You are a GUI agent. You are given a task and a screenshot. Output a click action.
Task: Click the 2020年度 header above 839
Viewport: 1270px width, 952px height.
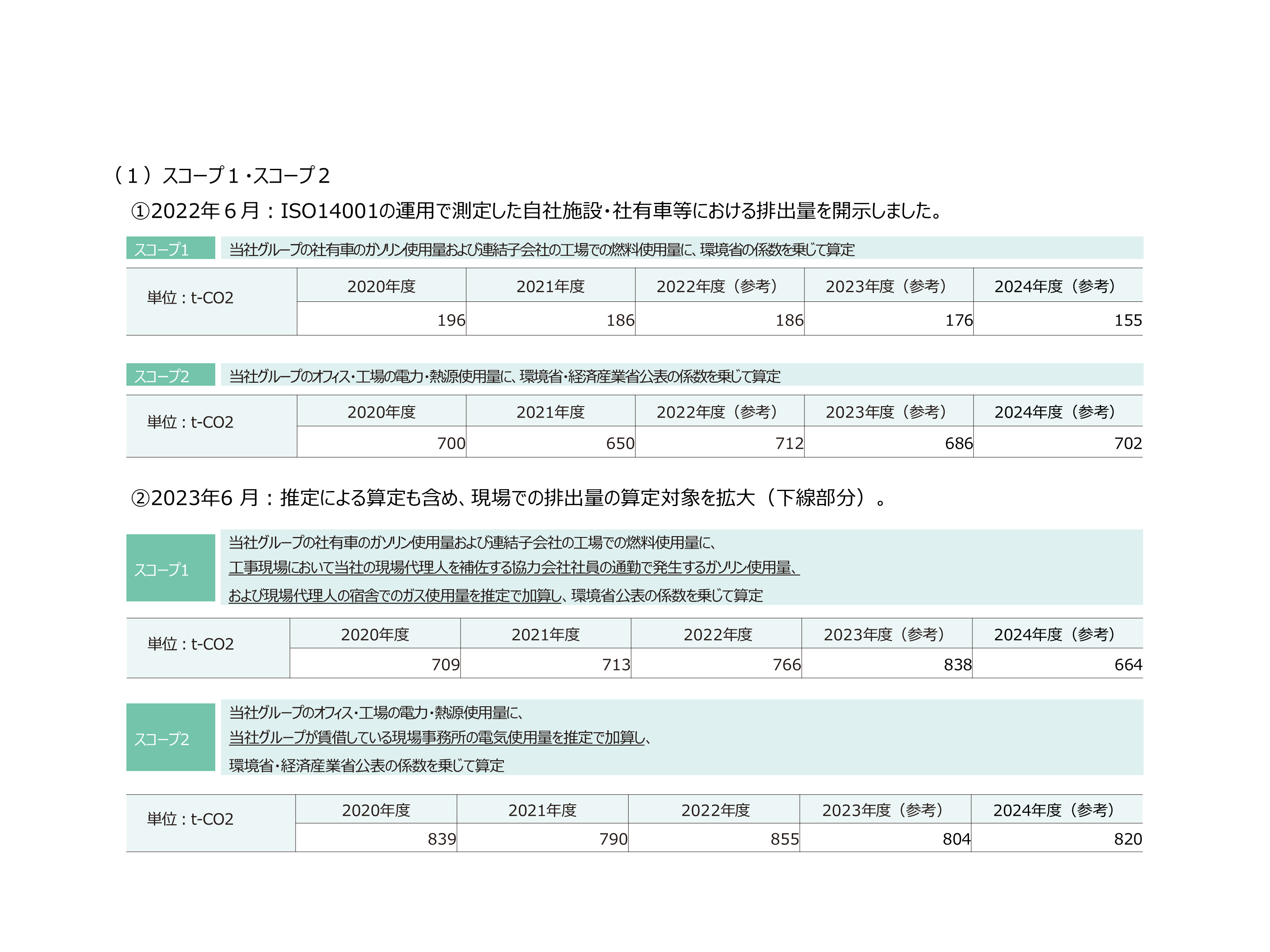pyautogui.click(x=376, y=810)
